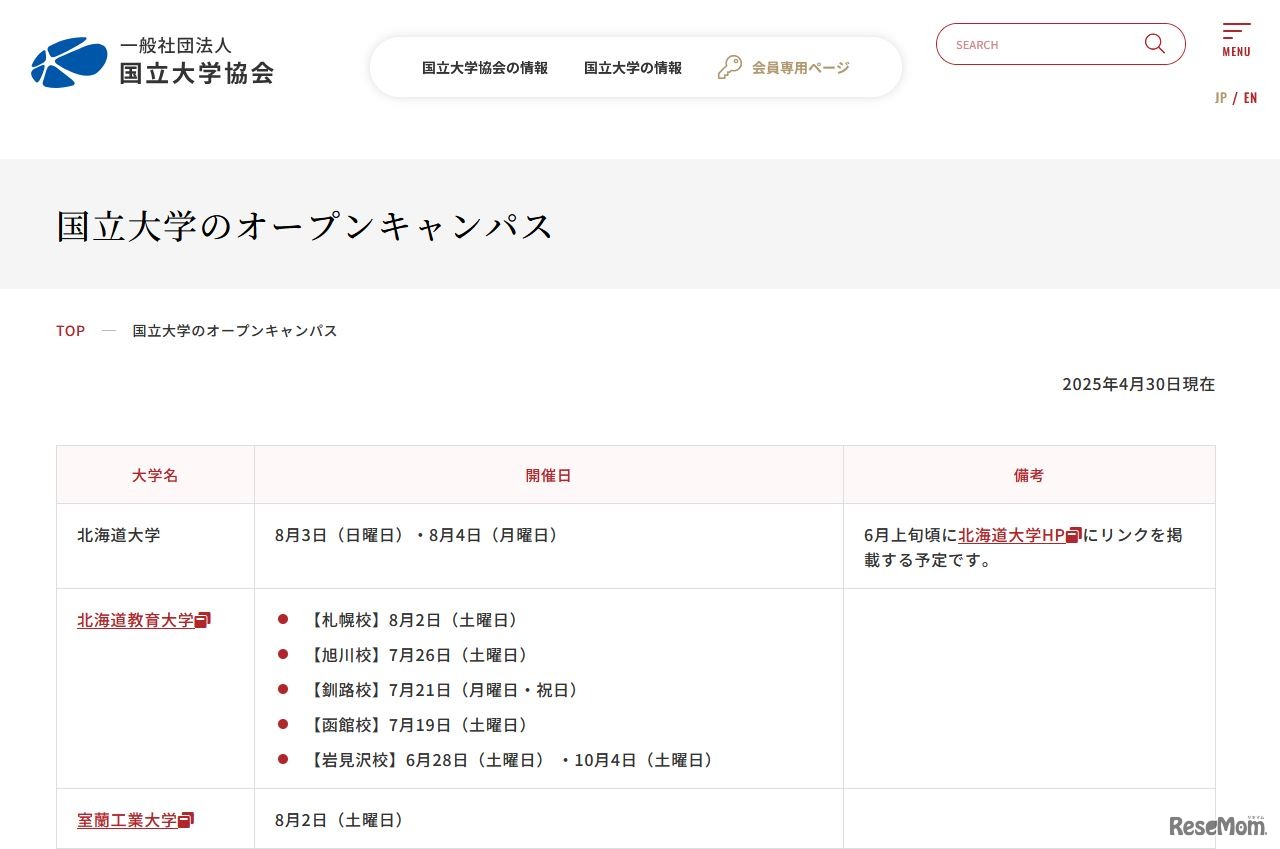The height and width of the screenshot is (849, 1280).
Task: Switch language to EN
Action: click(x=1250, y=98)
